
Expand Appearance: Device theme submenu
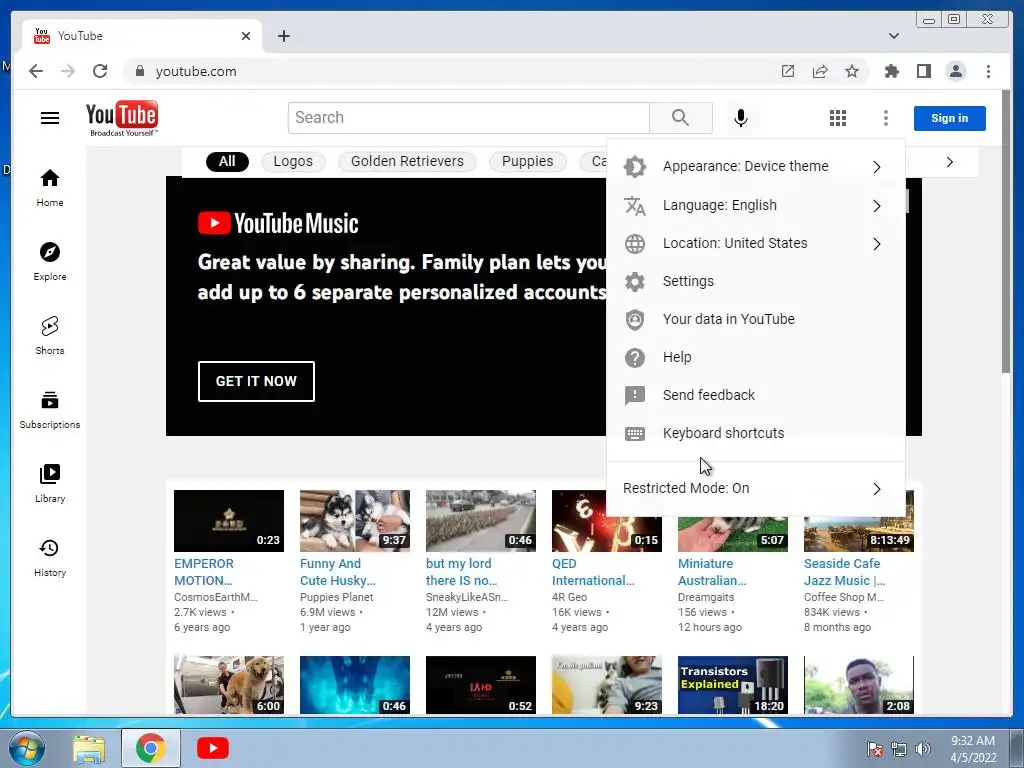(756, 167)
